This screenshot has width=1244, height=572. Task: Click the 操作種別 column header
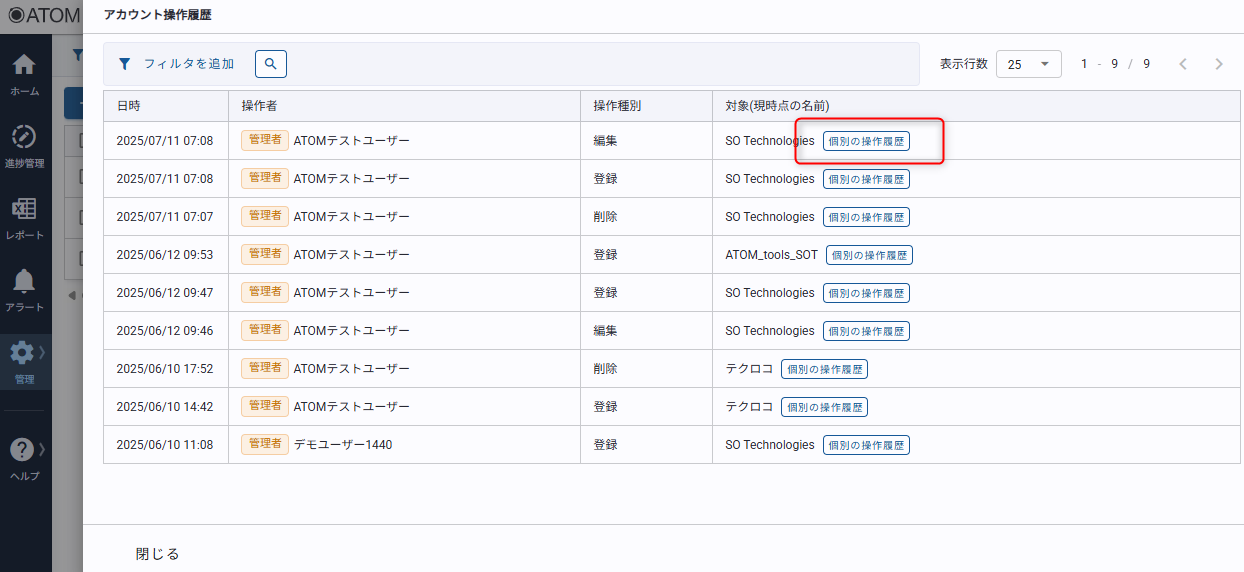(616, 106)
